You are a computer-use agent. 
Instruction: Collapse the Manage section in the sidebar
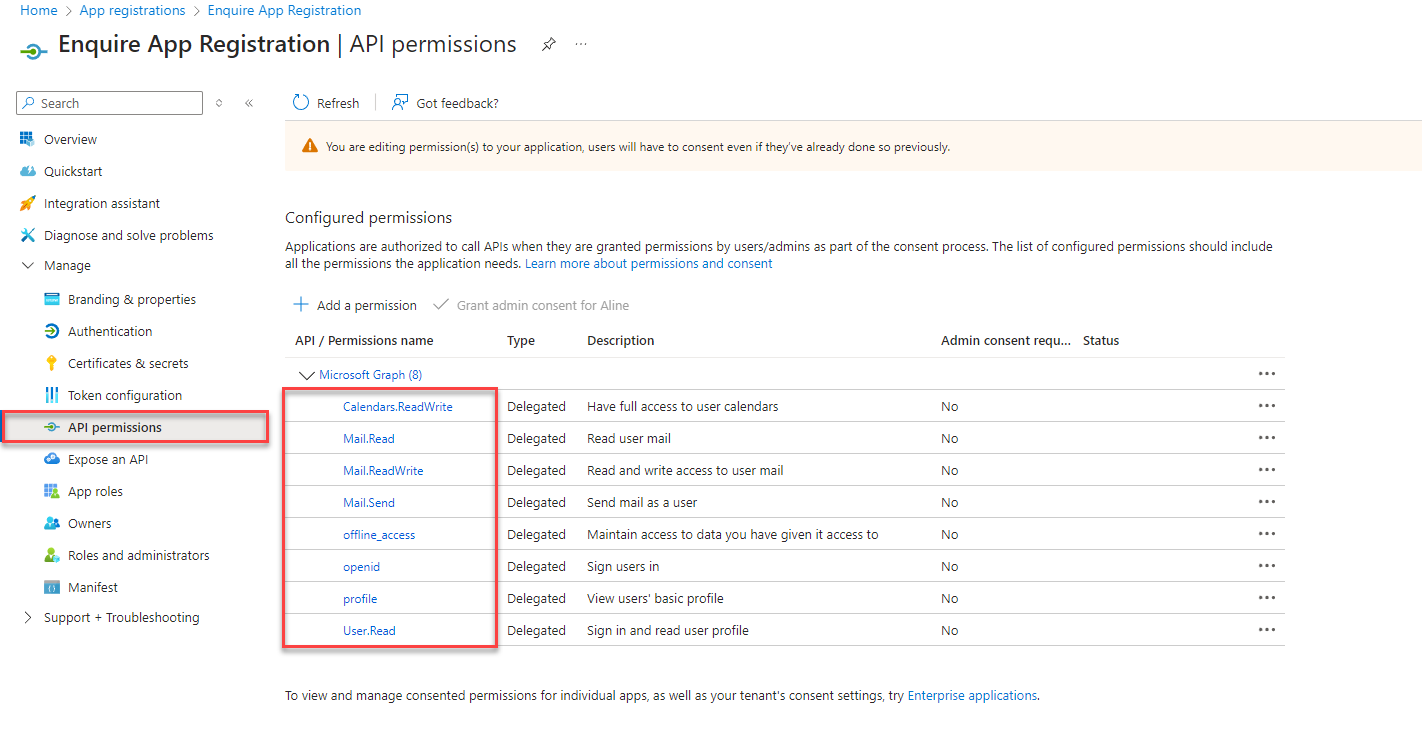[x=27, y=266]
